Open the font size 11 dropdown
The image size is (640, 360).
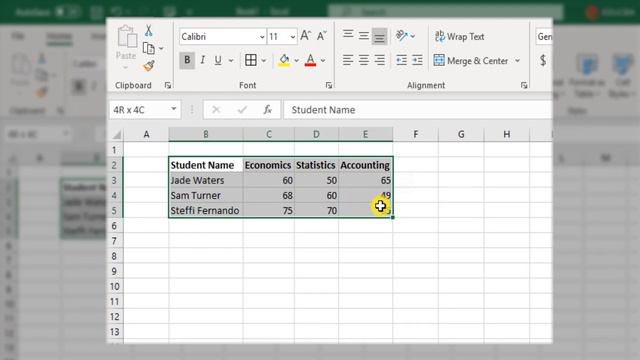[293, 37]
